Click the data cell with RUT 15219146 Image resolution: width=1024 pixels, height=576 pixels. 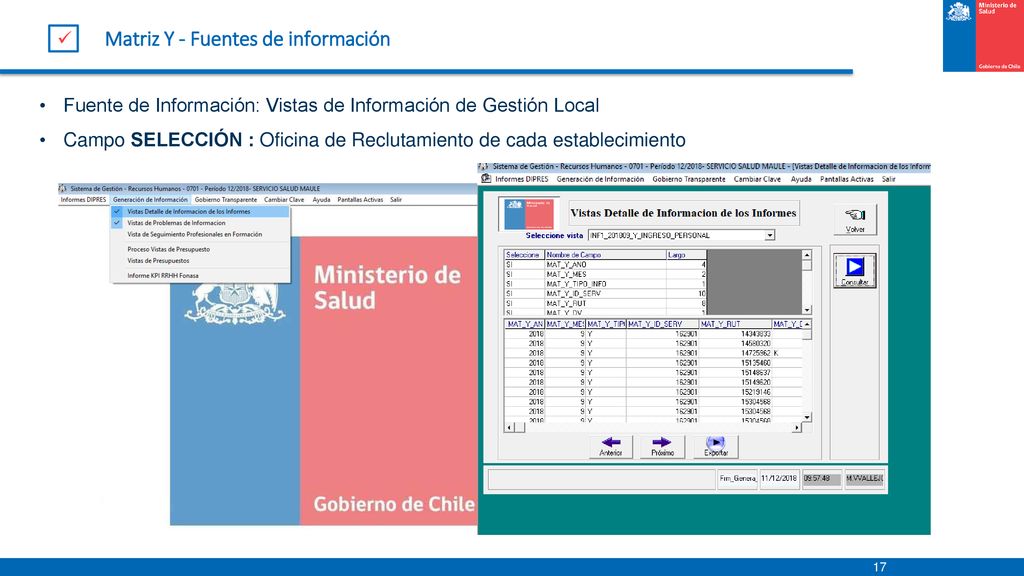point(735,392)
